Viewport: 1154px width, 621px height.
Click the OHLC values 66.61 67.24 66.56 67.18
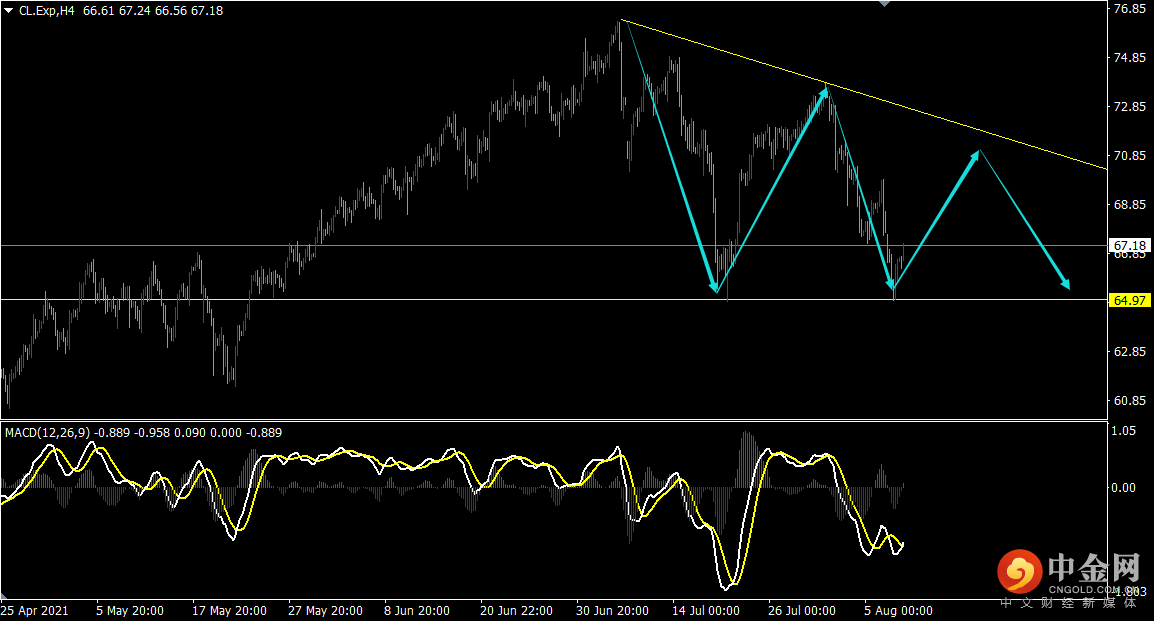tap(153, 11)
